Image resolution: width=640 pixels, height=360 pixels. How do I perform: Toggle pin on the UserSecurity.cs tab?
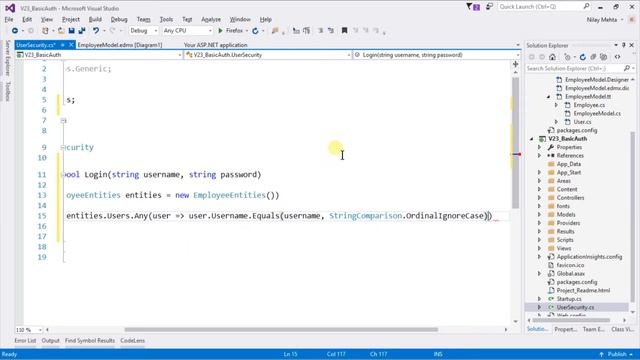(63, 45)
